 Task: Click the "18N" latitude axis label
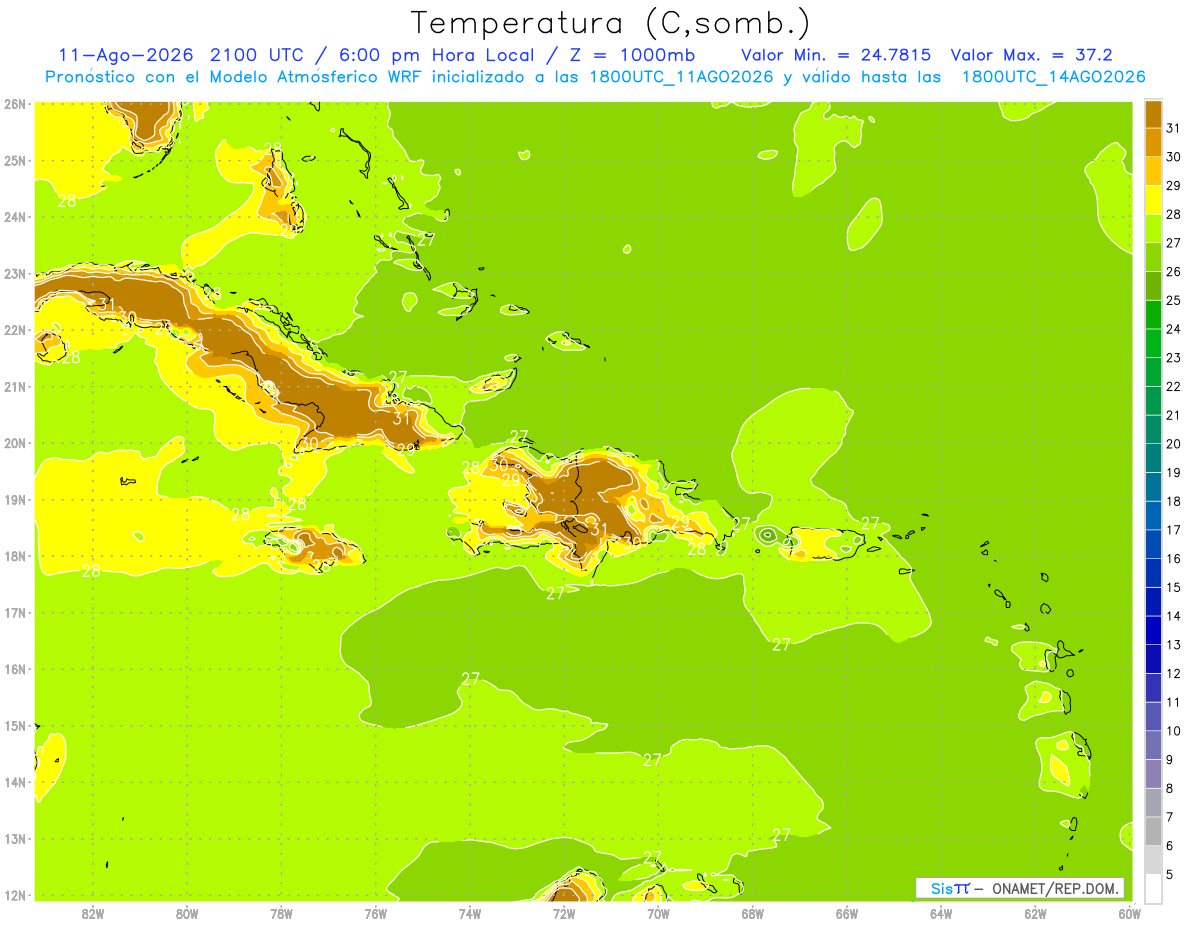(15, 556)
